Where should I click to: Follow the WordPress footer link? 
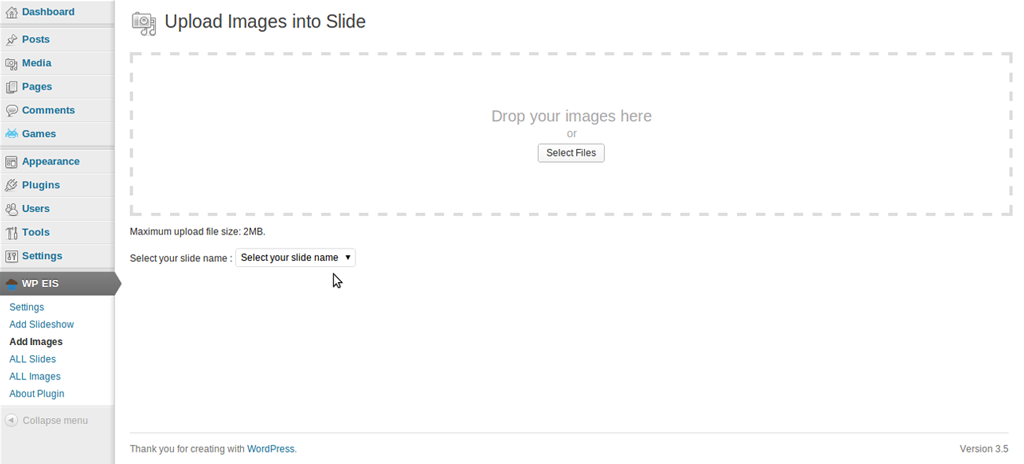coord(270,449)
